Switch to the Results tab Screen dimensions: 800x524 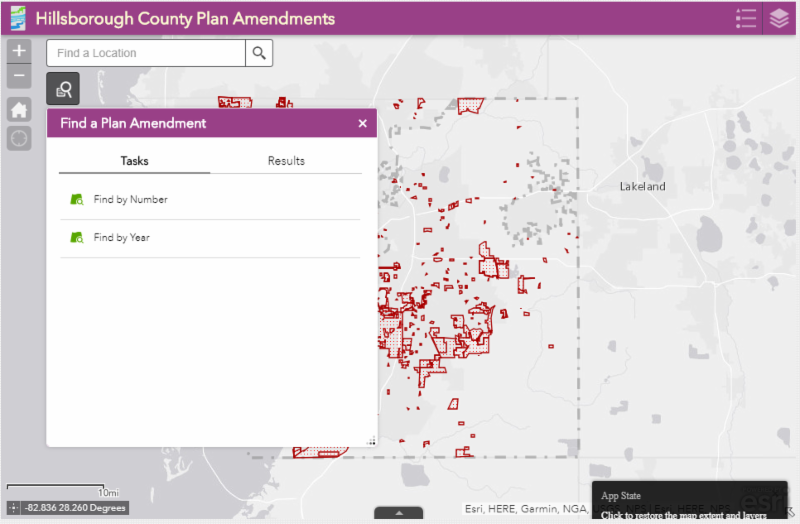tap(286, 161)
